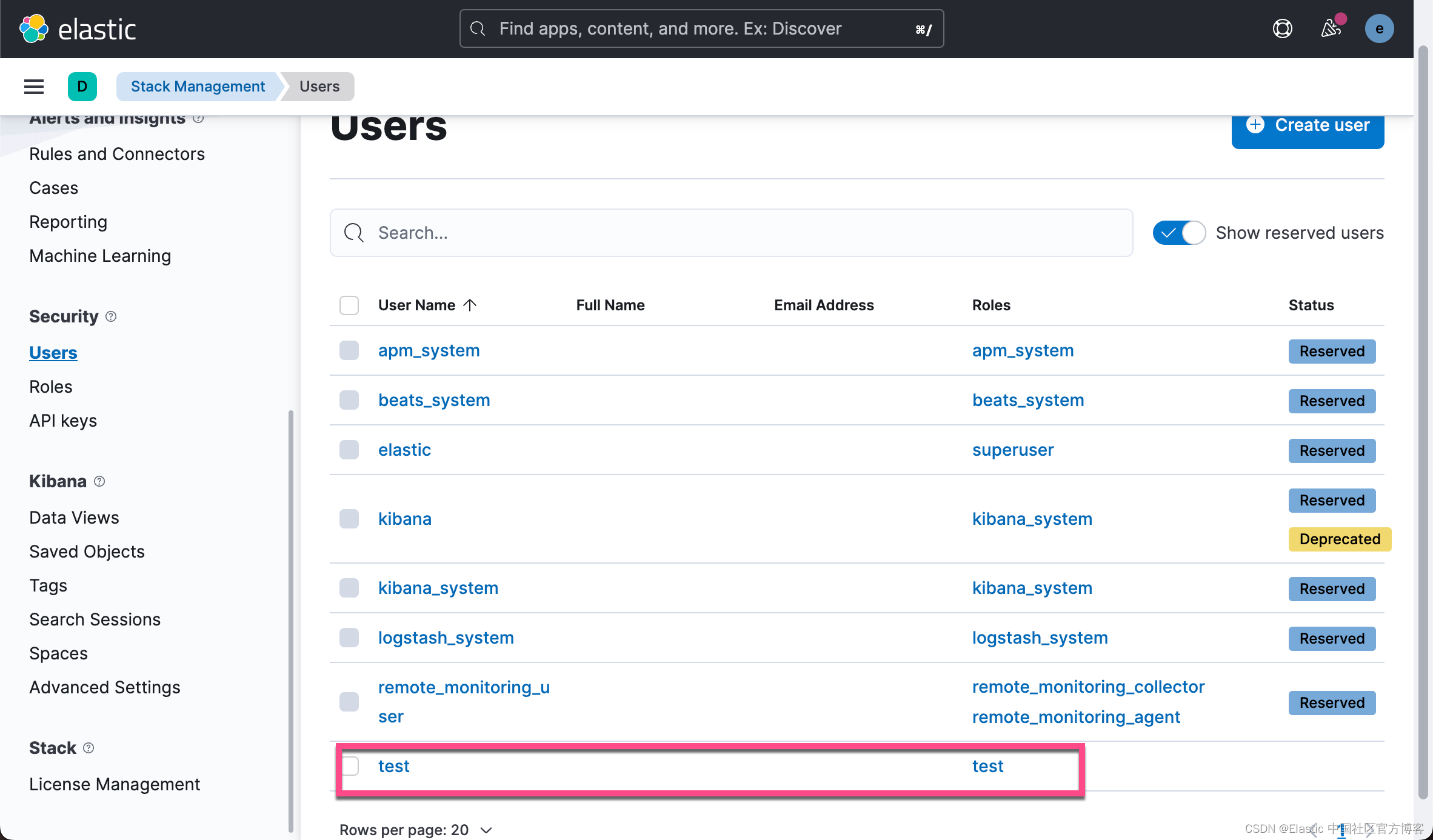1433x840 pixels.
Task: Open the space switcher with the D icon
Action: (x=82, y=86)
